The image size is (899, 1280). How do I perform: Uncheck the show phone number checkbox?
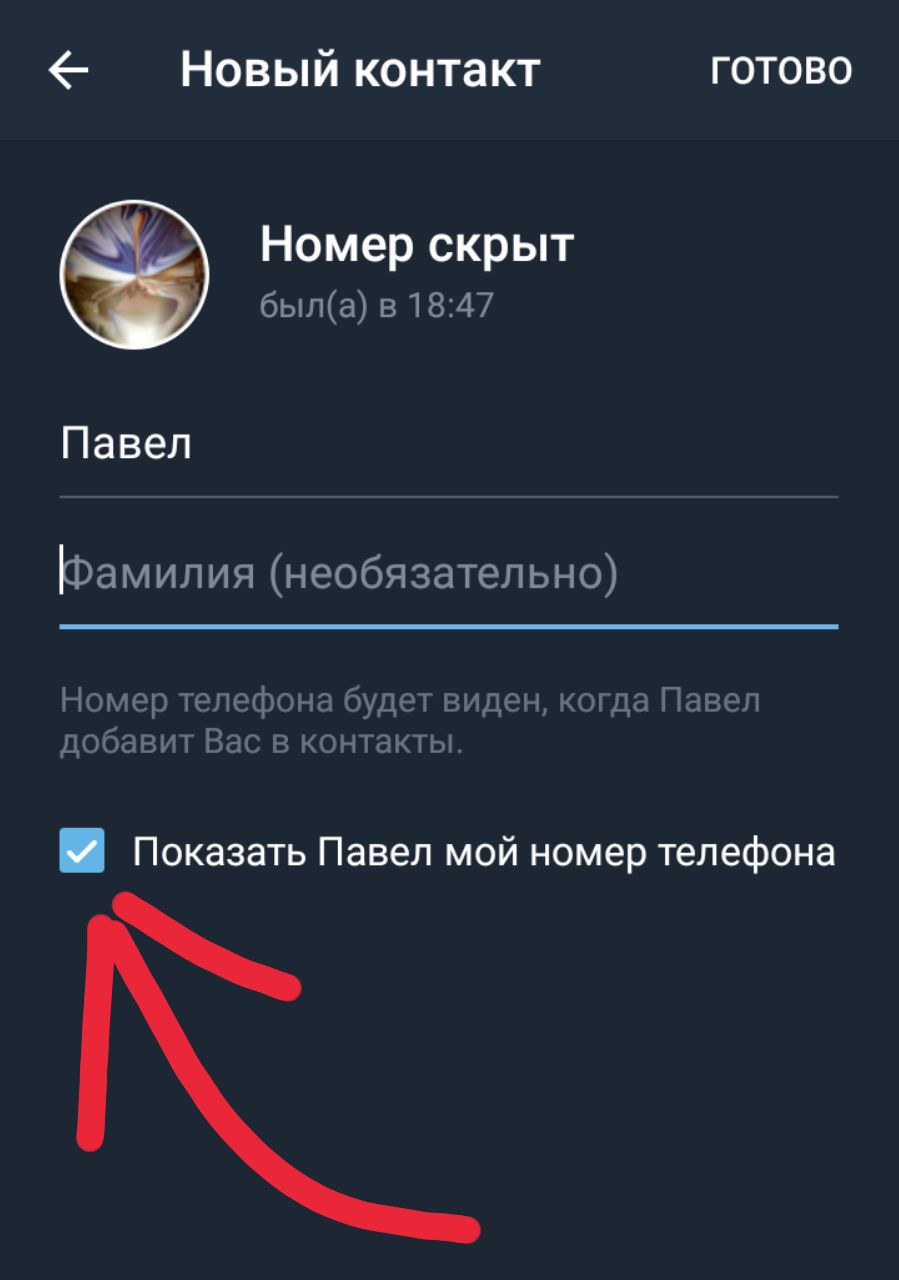(82, 851)
